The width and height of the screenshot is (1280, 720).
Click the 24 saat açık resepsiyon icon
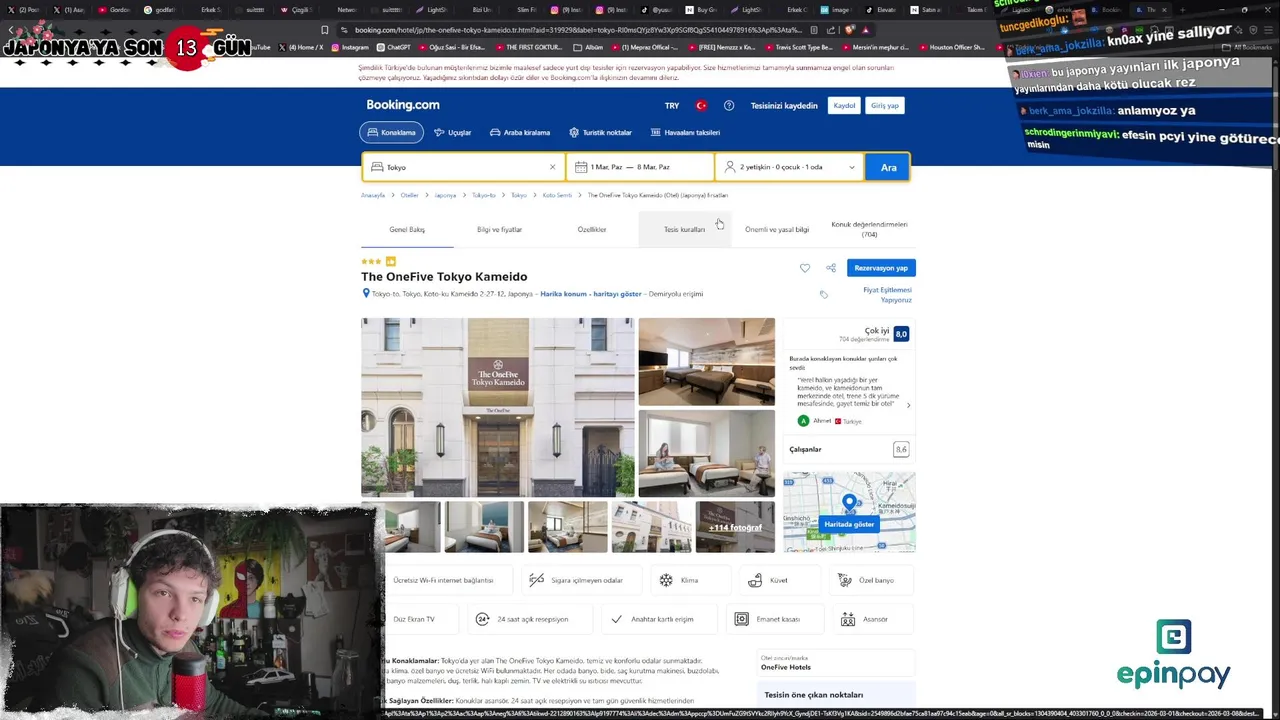pyautogui.click(x=482, y=619)
